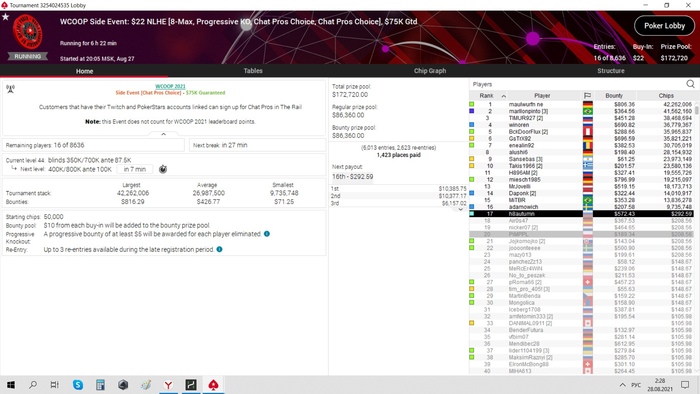This screenshot has width=700, height=394.
Task: Switch to the Home tab
Action: (x=84, y=71)
